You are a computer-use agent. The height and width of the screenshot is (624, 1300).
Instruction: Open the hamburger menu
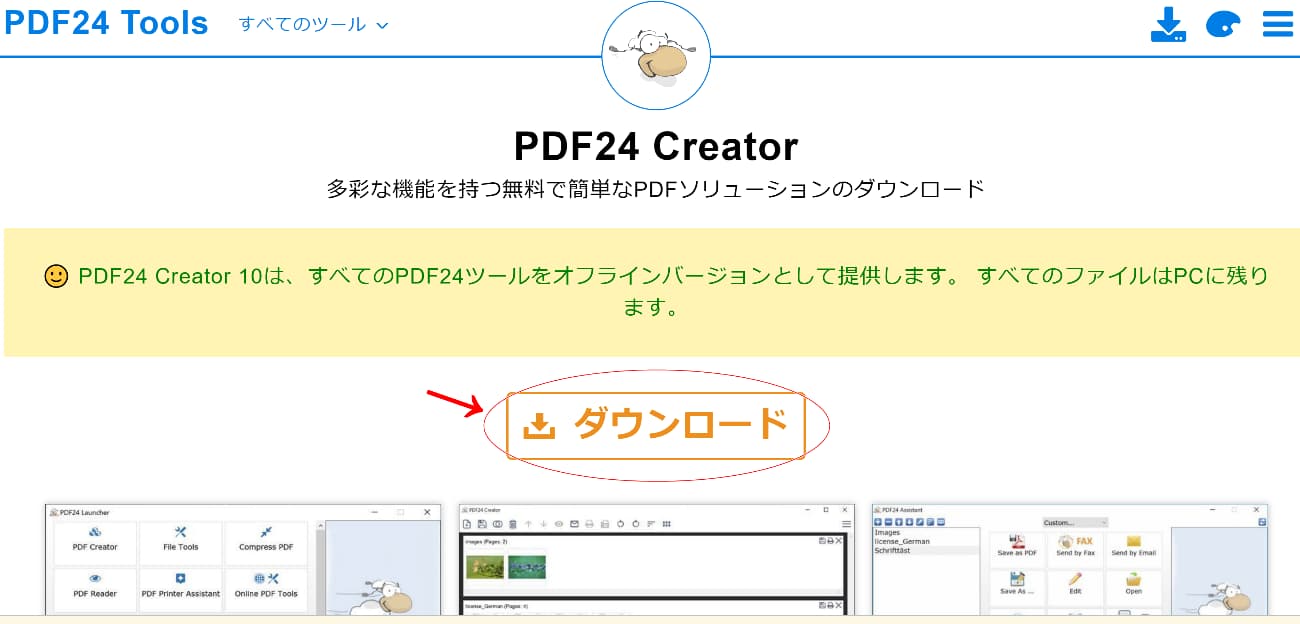click(1278, 24)
